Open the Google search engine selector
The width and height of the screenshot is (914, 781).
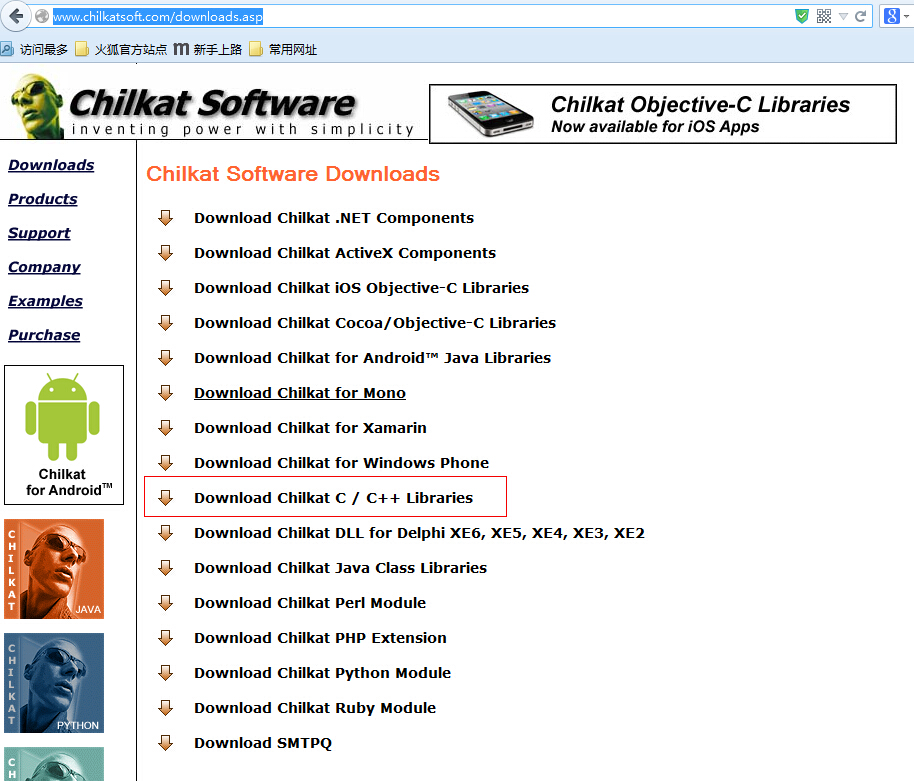pos(896,16)
